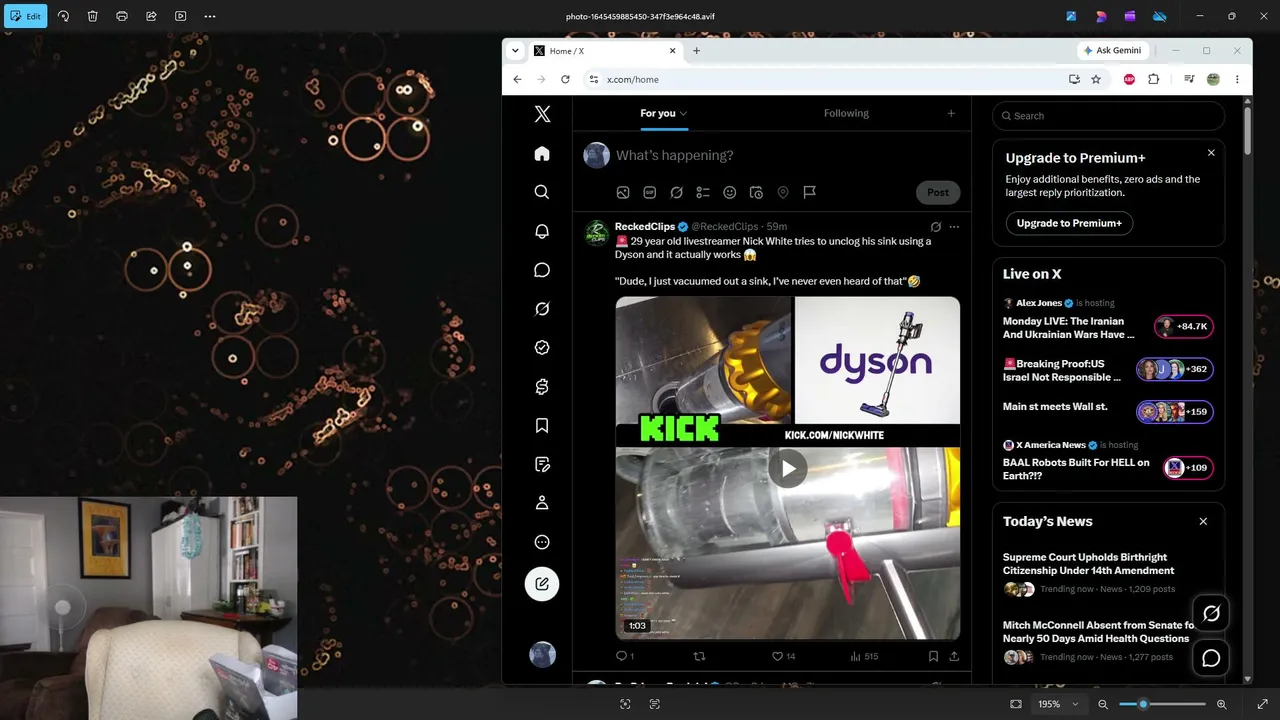Add a timeline tab with plus icon
The image size is (1280, 720).
pos(951,113)
